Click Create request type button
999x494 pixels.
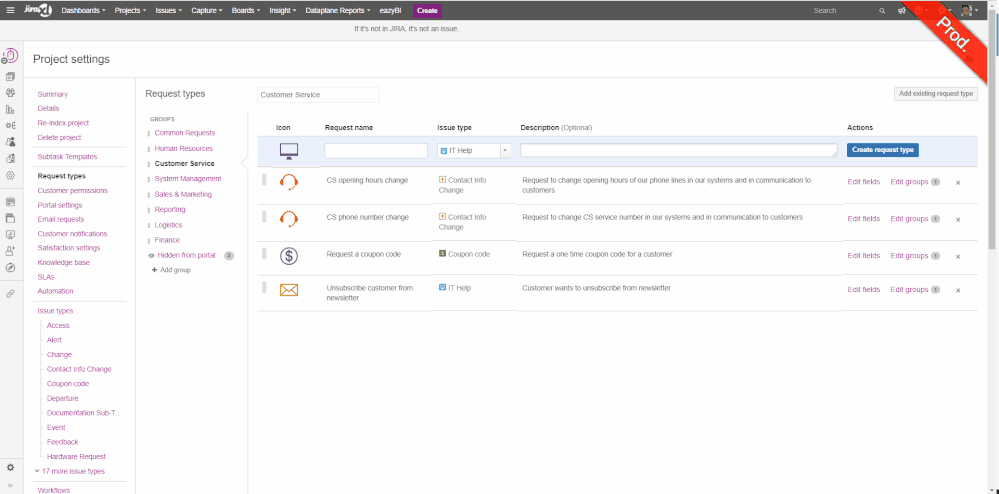tap(882, 150)
